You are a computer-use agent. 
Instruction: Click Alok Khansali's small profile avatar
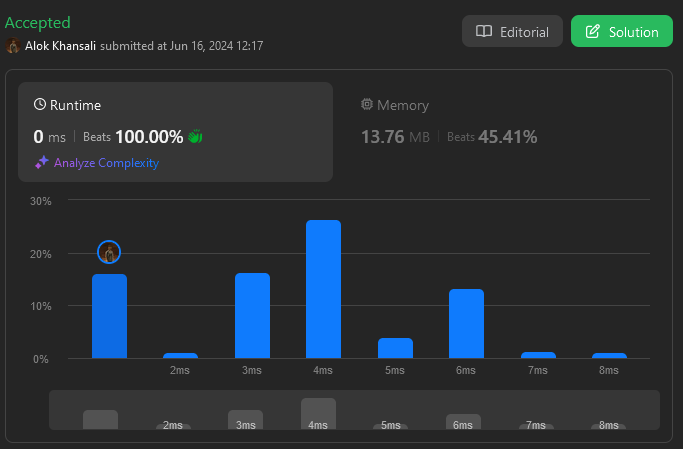click(13, 46)
